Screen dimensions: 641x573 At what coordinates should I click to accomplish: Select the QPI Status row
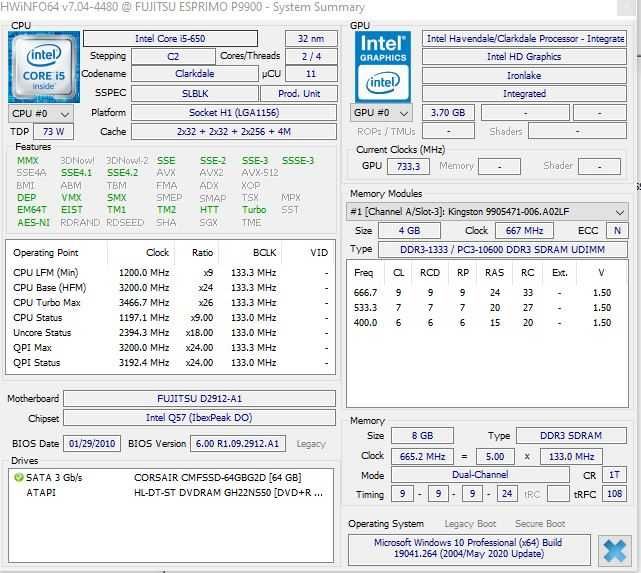(170, 363)
